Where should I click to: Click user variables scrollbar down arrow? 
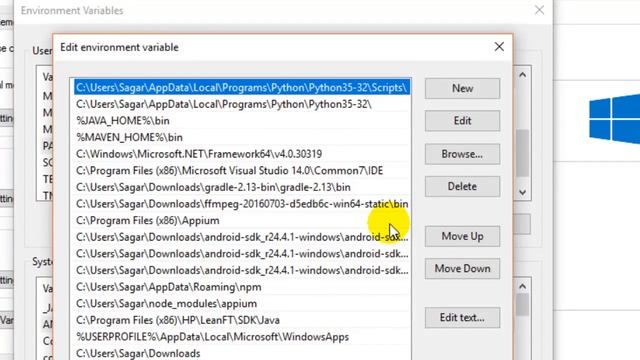click(522, 192)
